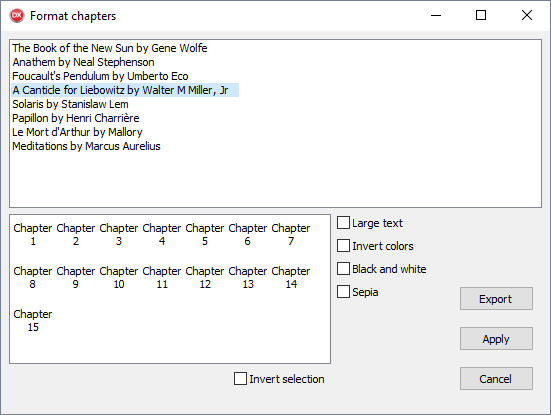Maximize the Format chapters window
This screenshot has width=551, height=415.
[481, 15]
